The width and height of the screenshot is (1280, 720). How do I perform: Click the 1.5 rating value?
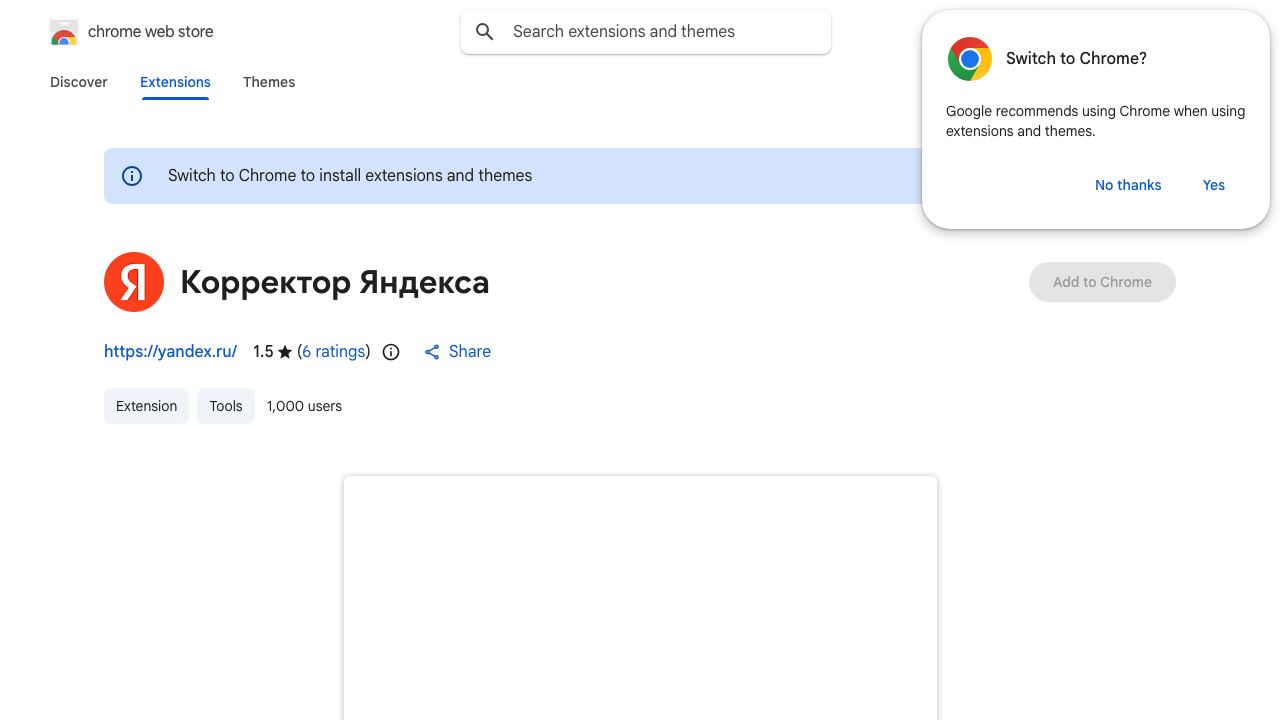click(263, 352)
